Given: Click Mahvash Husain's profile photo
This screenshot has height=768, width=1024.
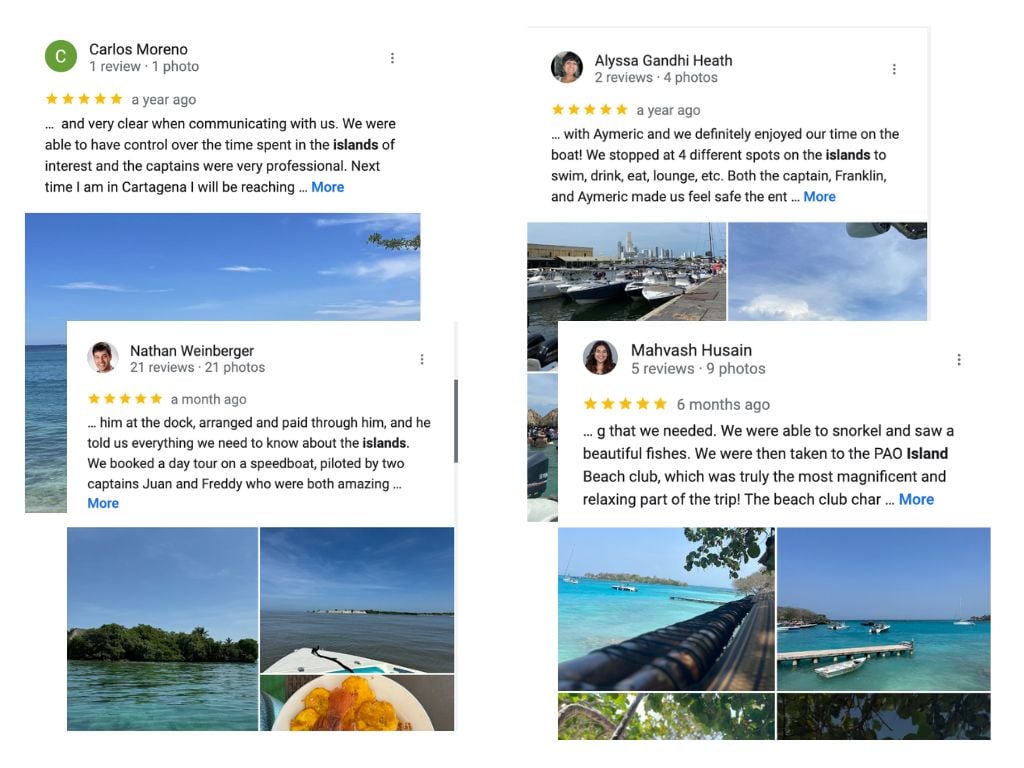Looking at the screenshot, I should pos(600,357).
